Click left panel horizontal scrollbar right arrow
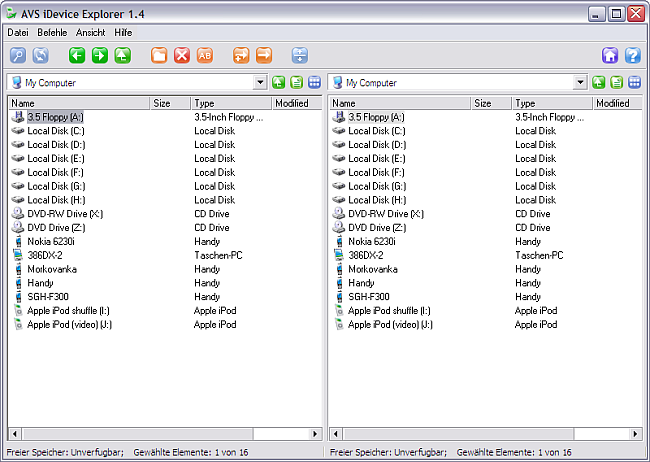 (x=315, y=434)
